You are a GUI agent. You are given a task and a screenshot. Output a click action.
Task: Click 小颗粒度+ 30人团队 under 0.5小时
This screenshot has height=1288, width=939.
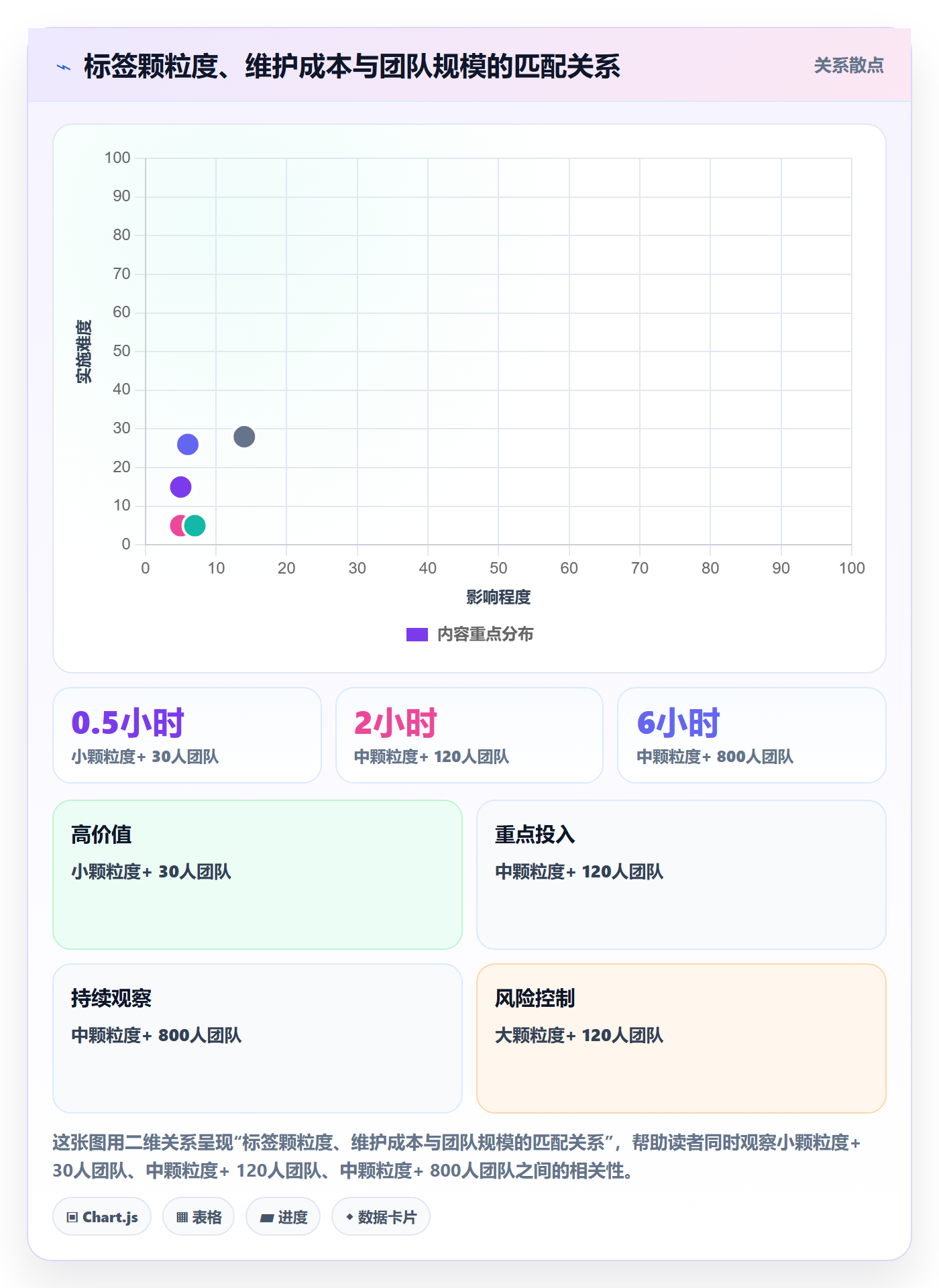point(145,757)
